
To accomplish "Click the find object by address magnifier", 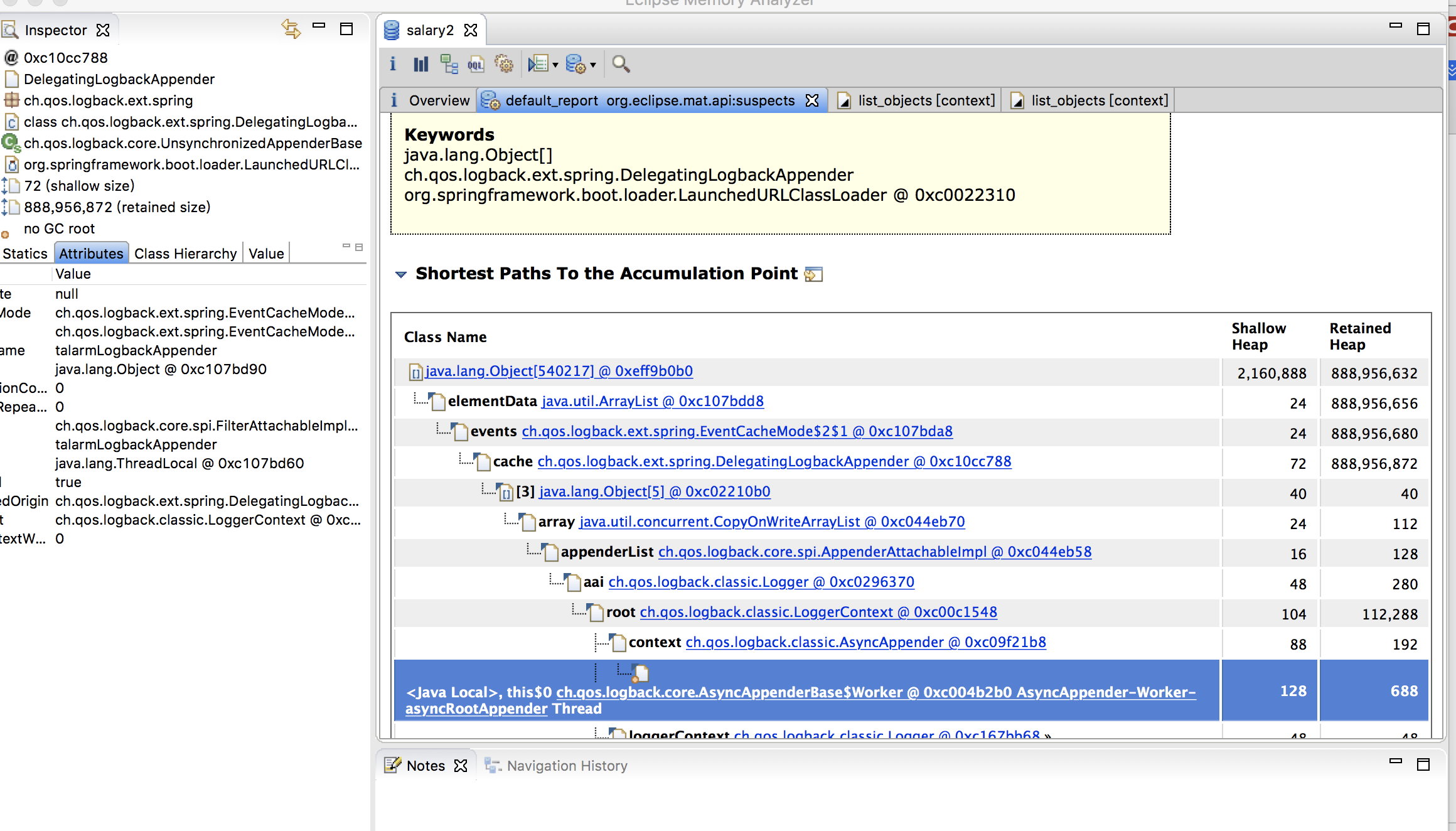I will click(621, 63).
